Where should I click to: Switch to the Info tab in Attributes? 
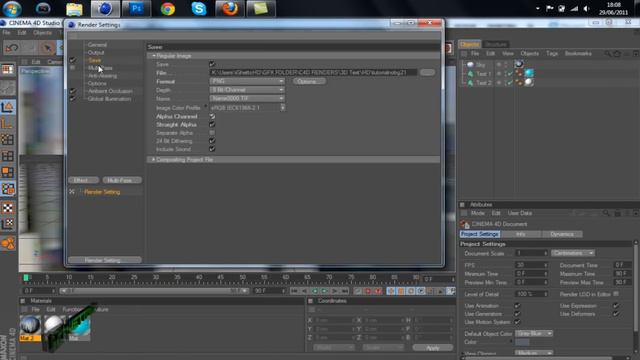(521, 234)
